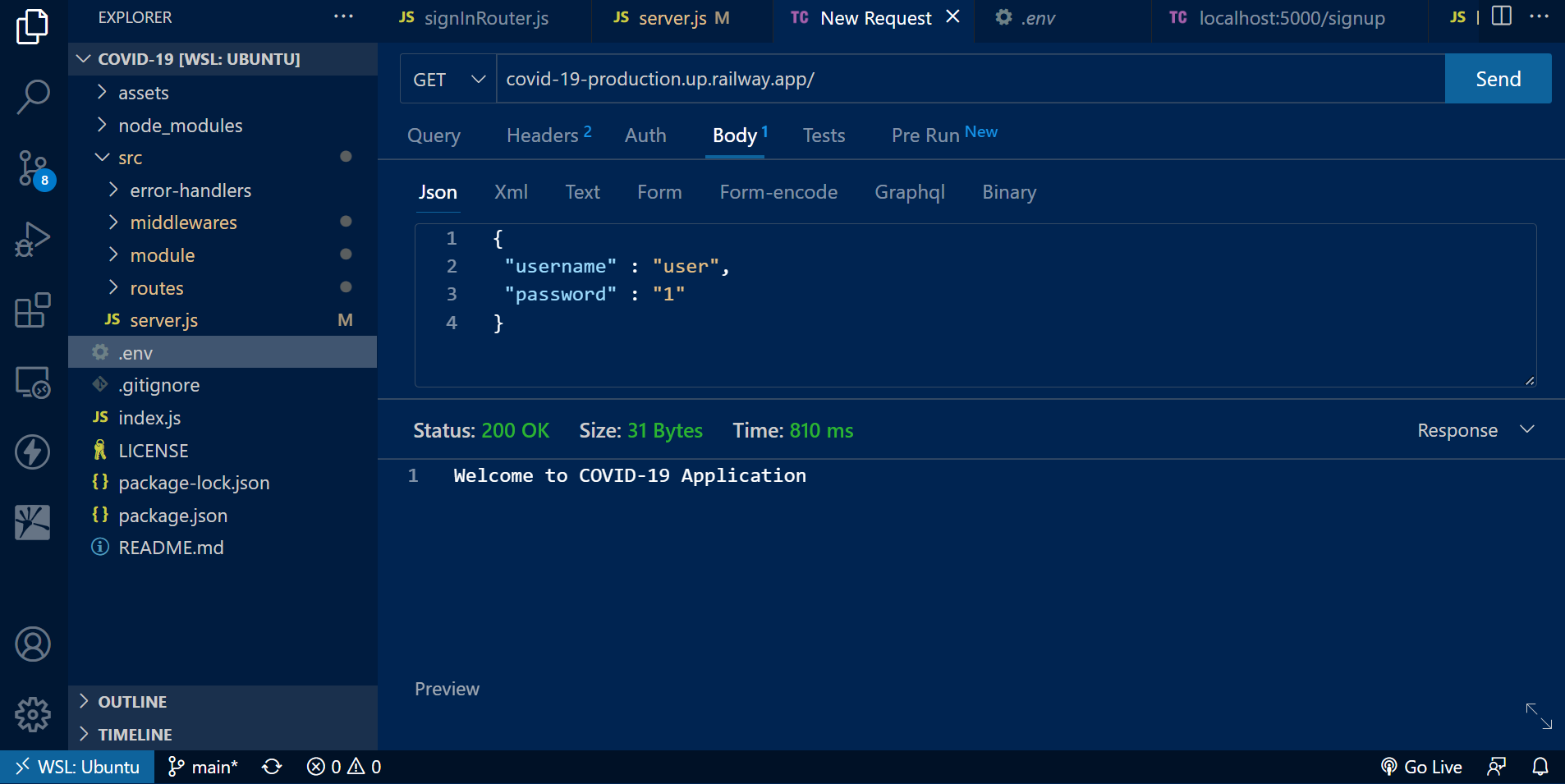
Task: Open the Query request tab
Action: 434,135
